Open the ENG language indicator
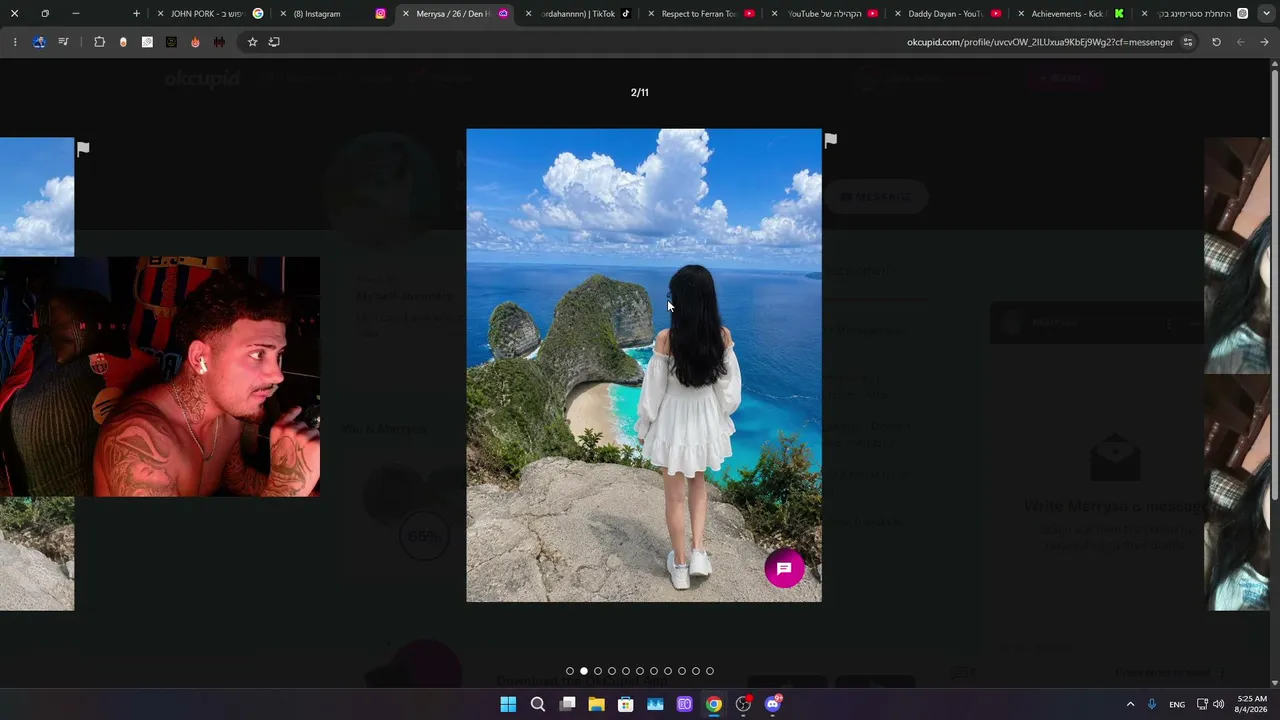The image size is (1280, 720). [x=1177, y=704]
